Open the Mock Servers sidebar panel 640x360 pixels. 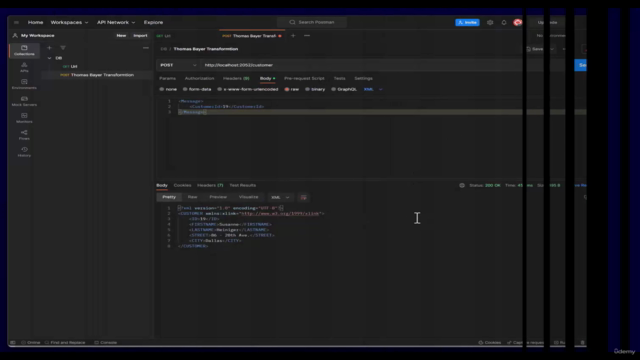coord(24,101)
